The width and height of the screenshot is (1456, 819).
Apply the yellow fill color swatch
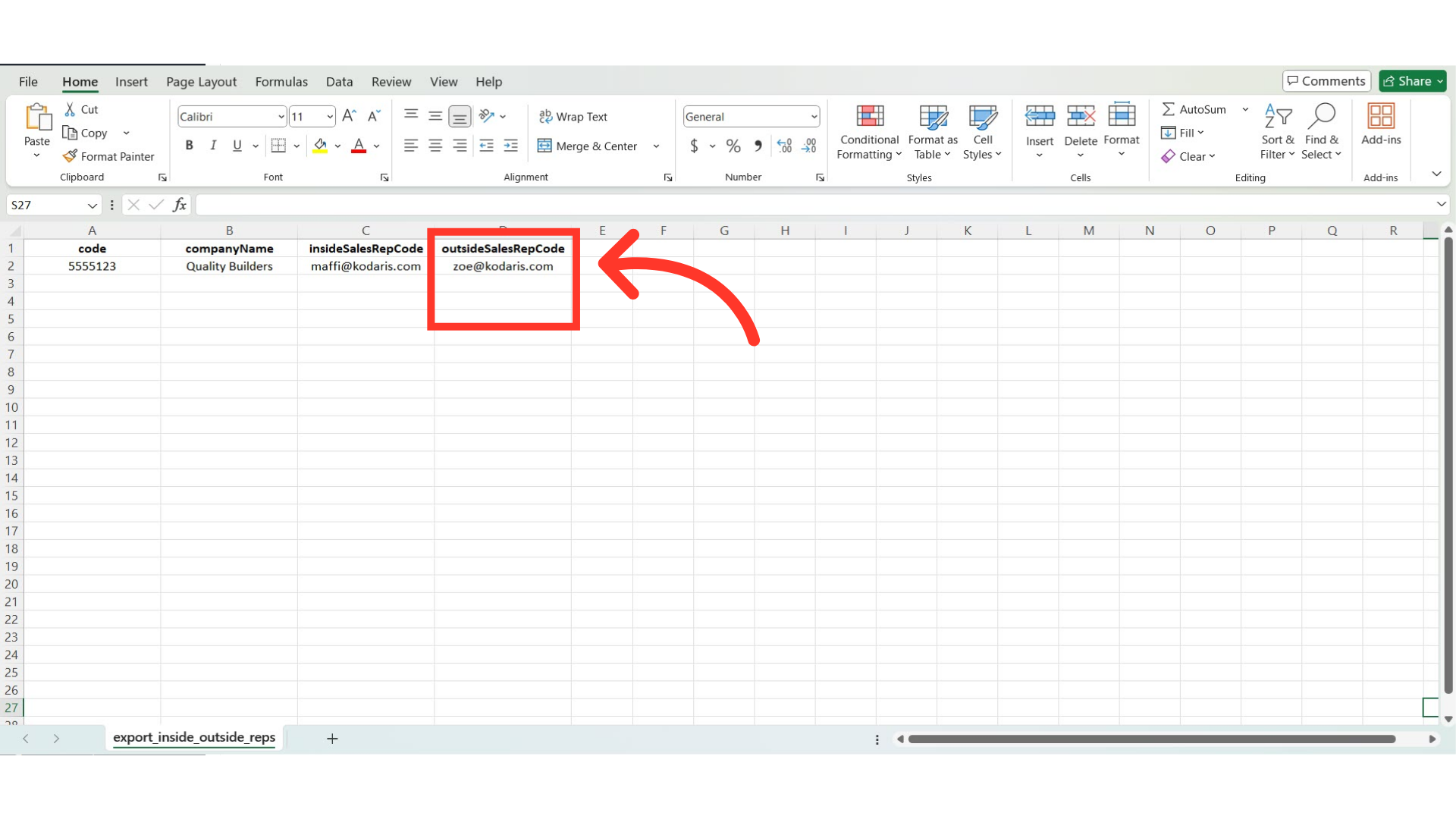click(x=320, y=146)
